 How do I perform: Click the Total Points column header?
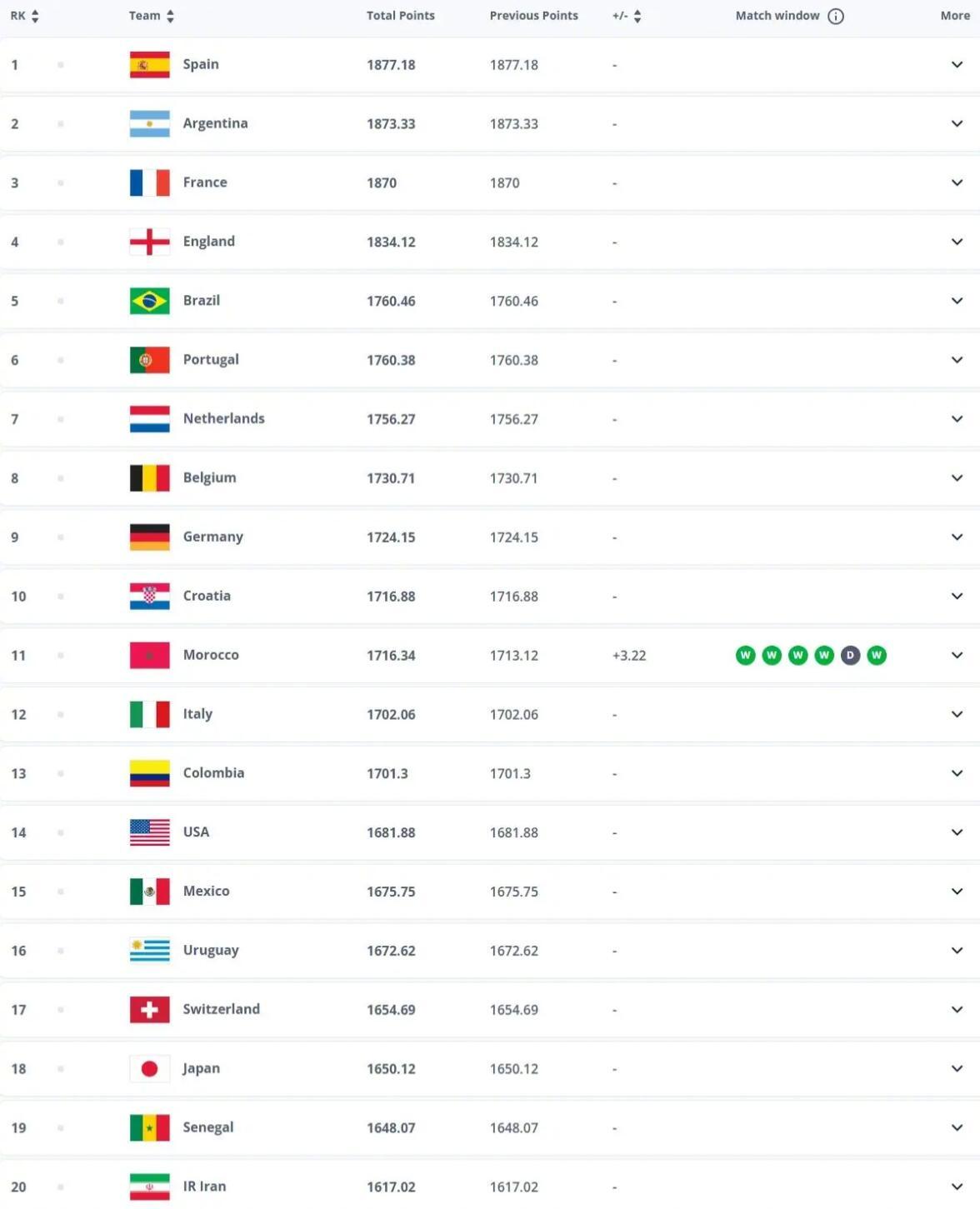(x=400, y=16)
